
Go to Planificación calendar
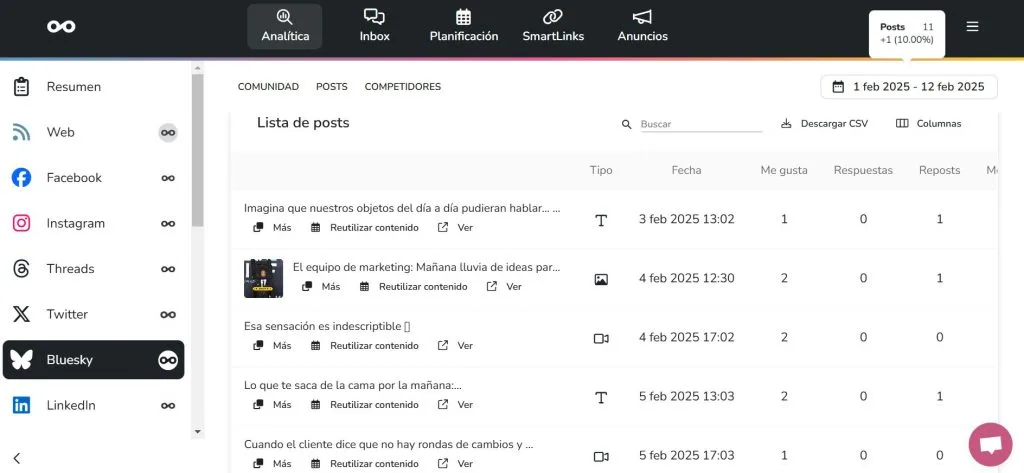point(463,26)
